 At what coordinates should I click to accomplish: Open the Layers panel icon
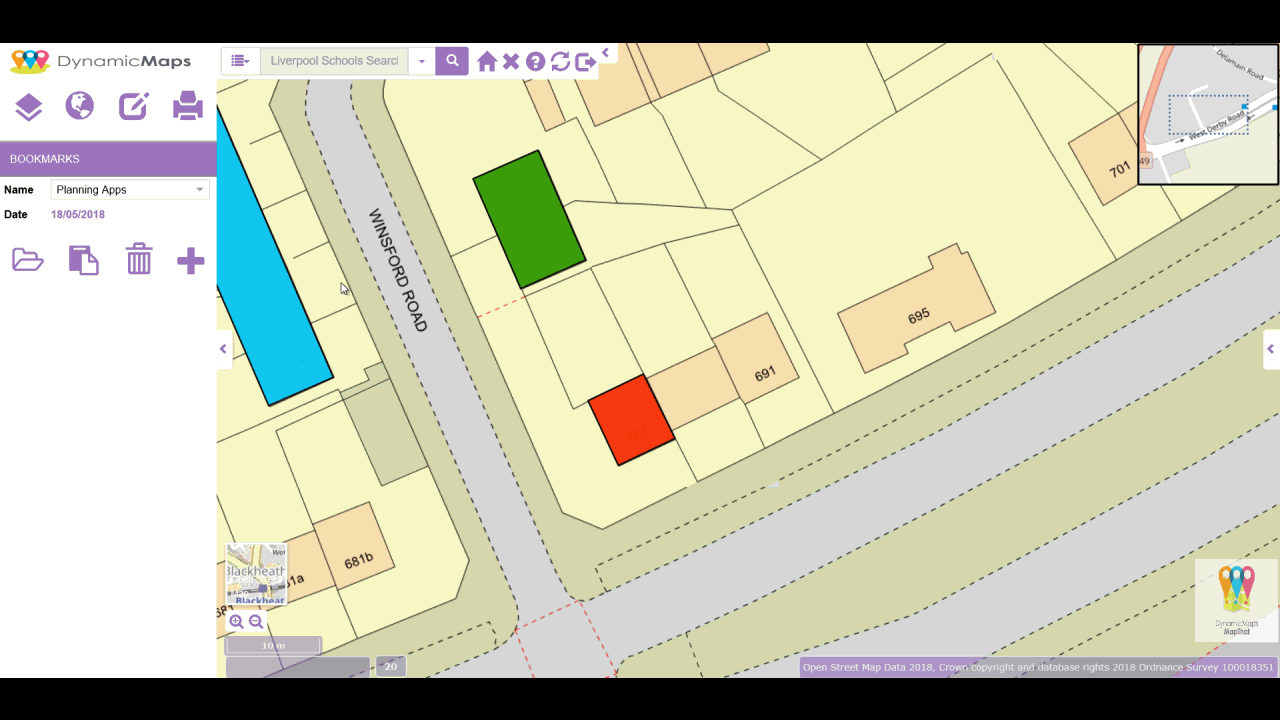(x=29, y=106)
